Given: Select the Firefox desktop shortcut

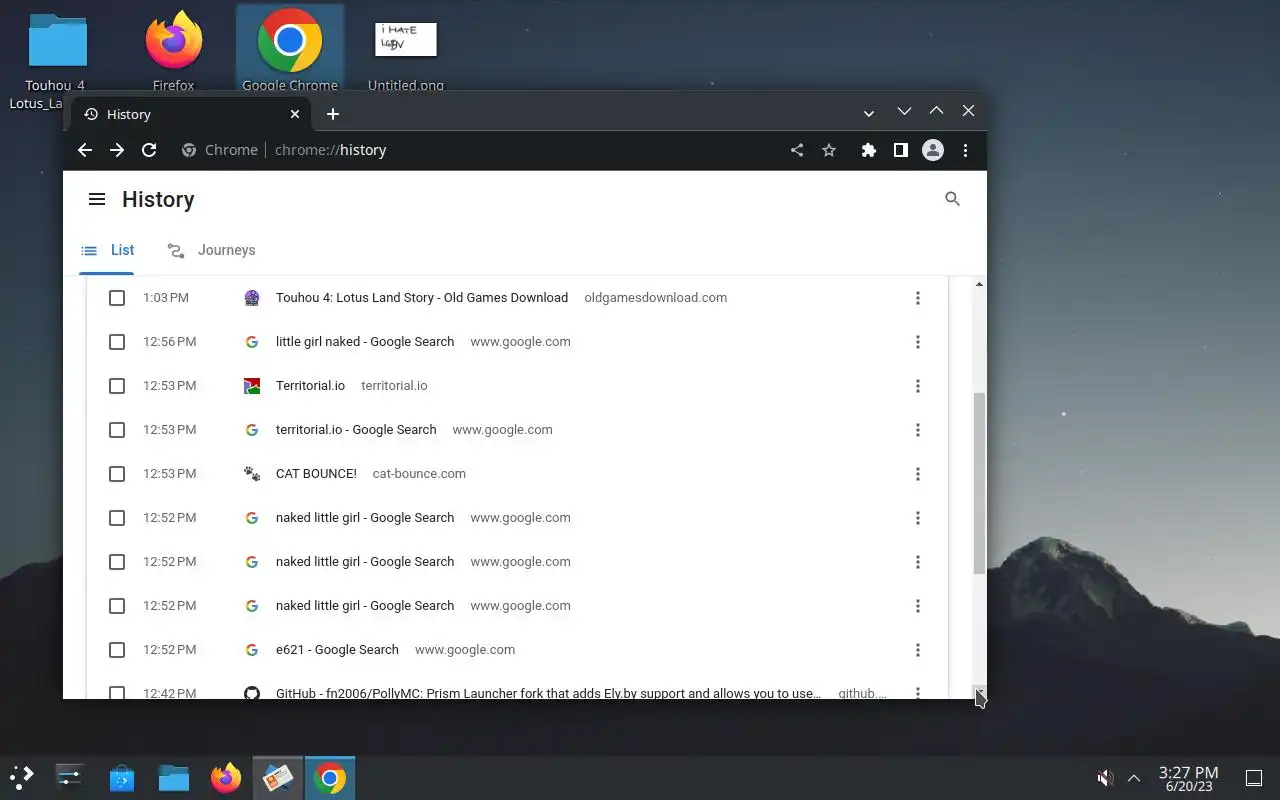Looking at the screenshot, I should (x=173, y=52).
